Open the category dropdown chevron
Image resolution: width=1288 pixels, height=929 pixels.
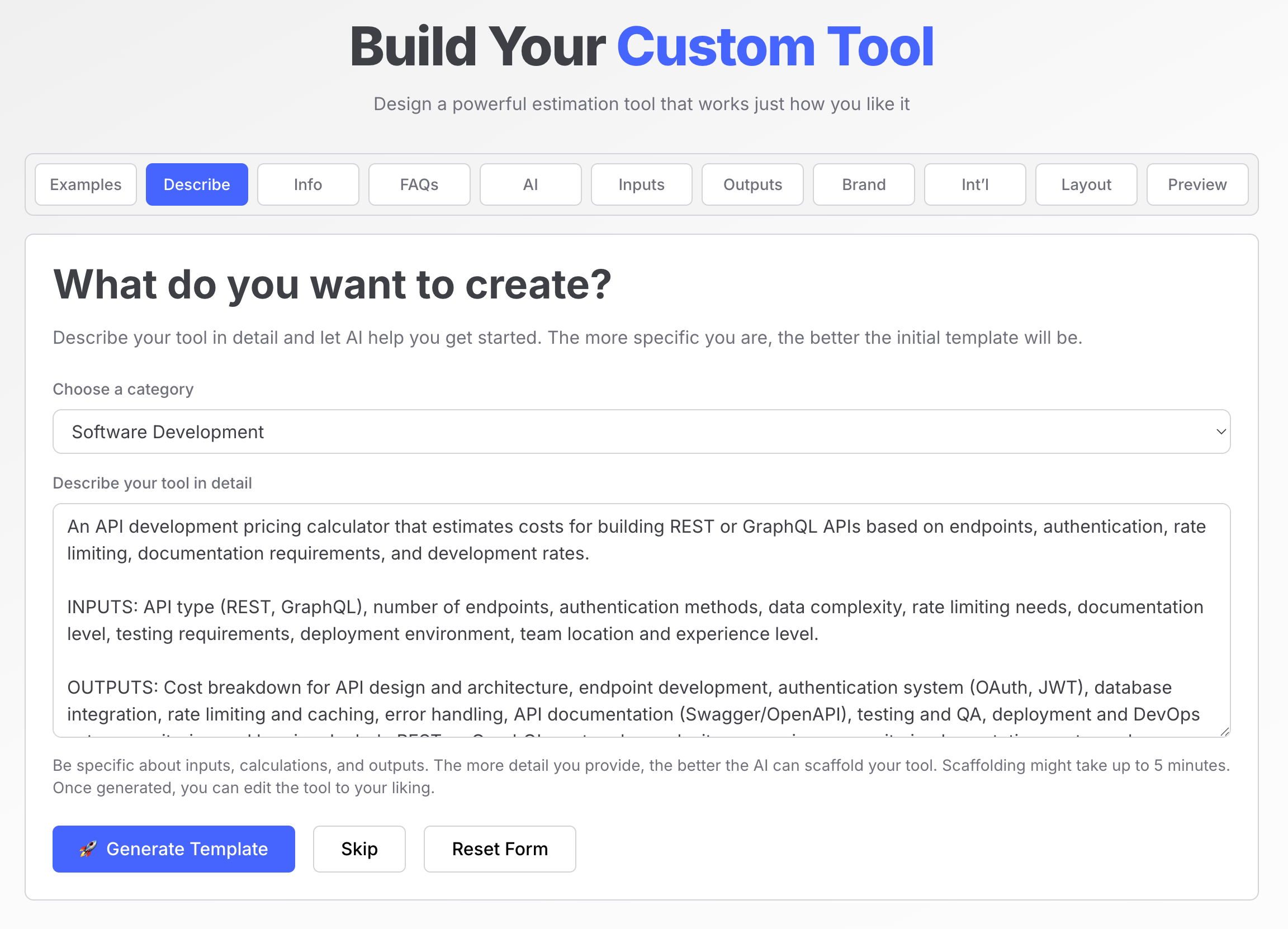pos(1220,432)
